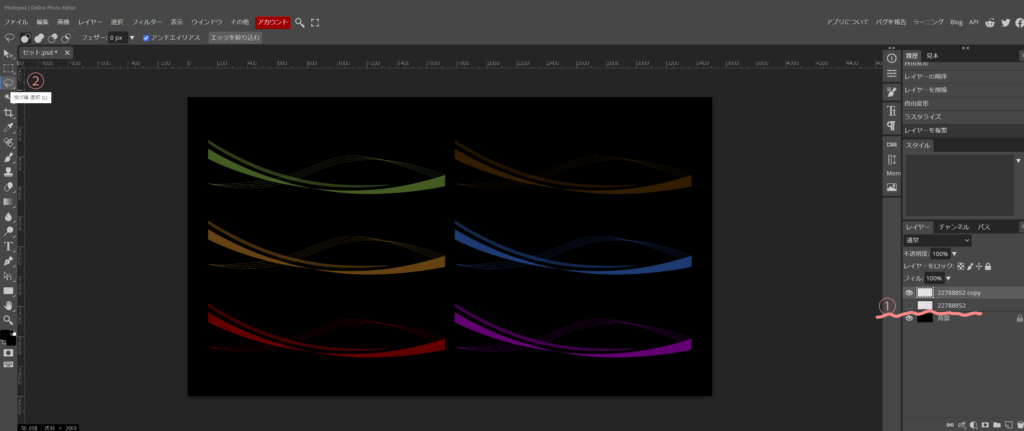Screen dimensions: 1024x431
Task: Click the search magnifier icon in menu bar
Action: pos(299,22)
